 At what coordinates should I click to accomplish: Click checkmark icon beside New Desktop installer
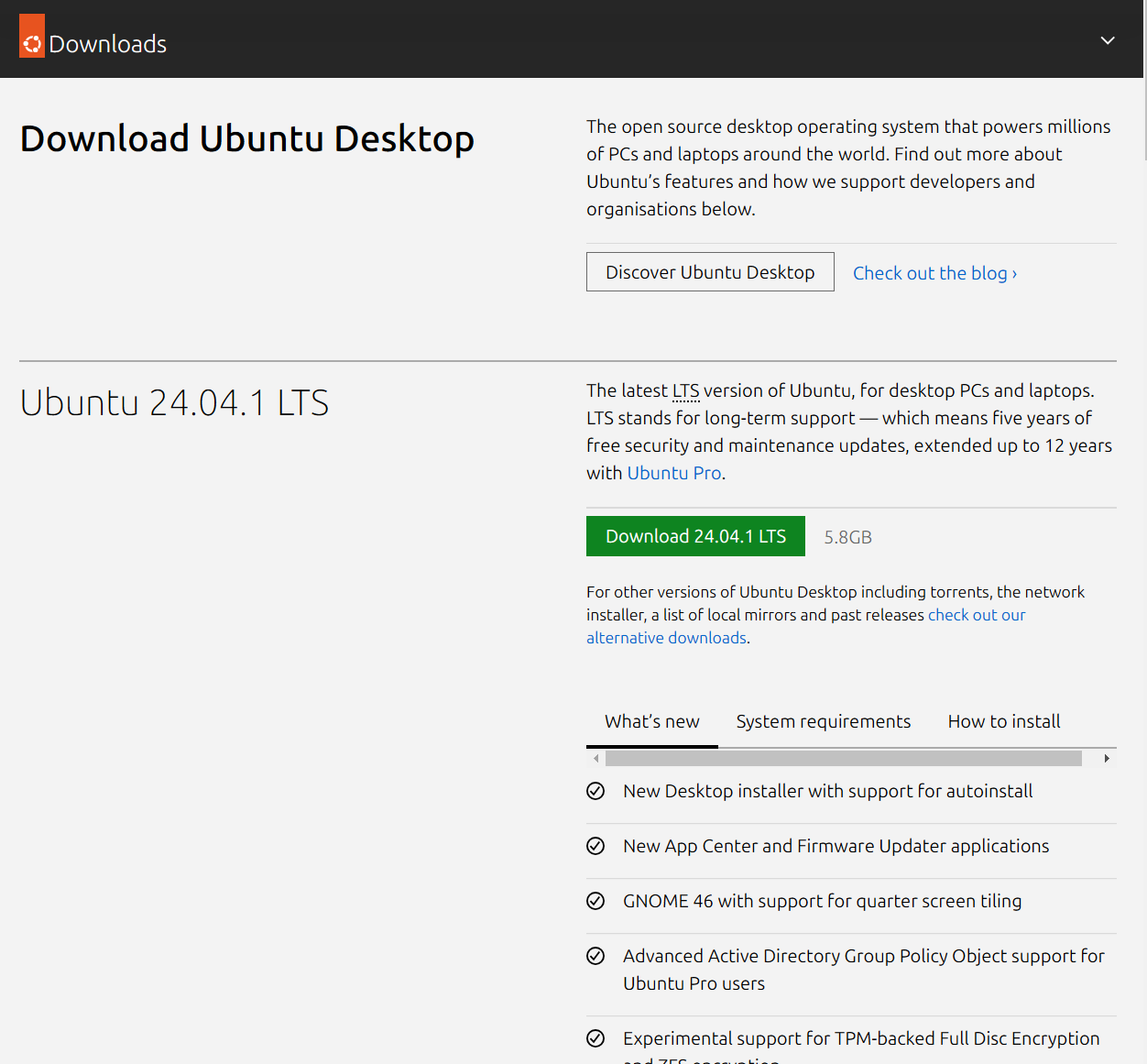[595, 791]
